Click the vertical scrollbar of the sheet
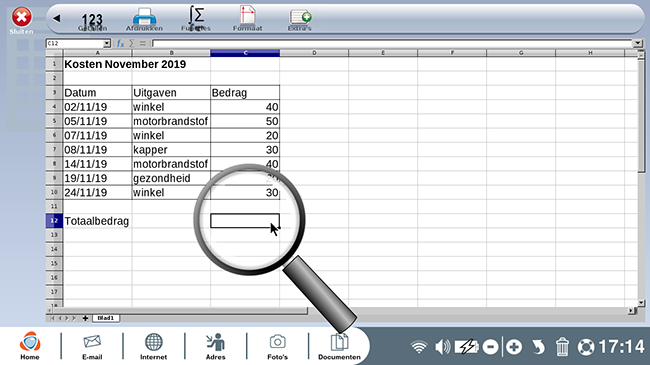 (x=641, y=178)
